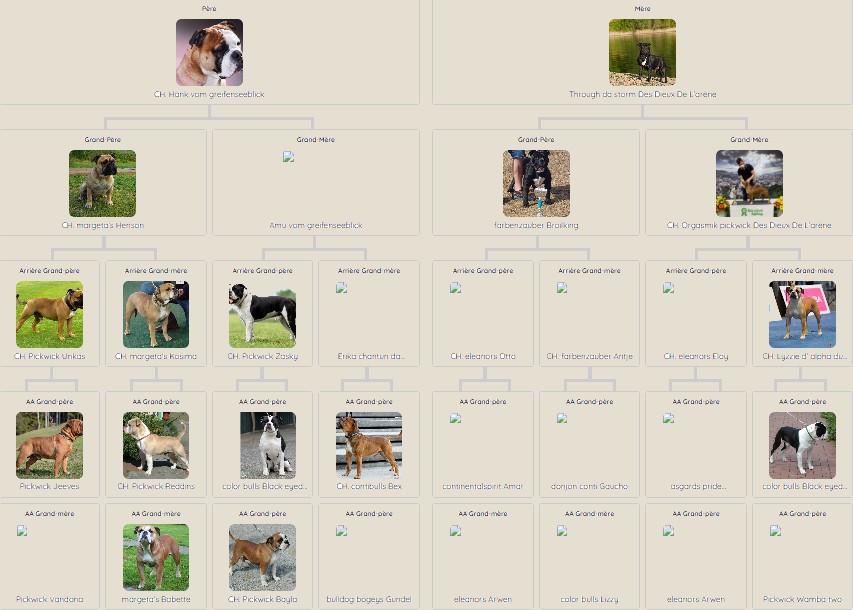Click the CH. eleanors Eloy name link

(x=696, y=356)
